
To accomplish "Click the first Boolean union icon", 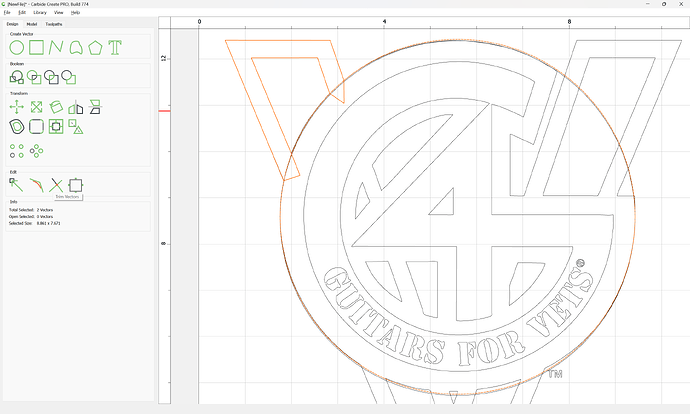I will point(17,77).
